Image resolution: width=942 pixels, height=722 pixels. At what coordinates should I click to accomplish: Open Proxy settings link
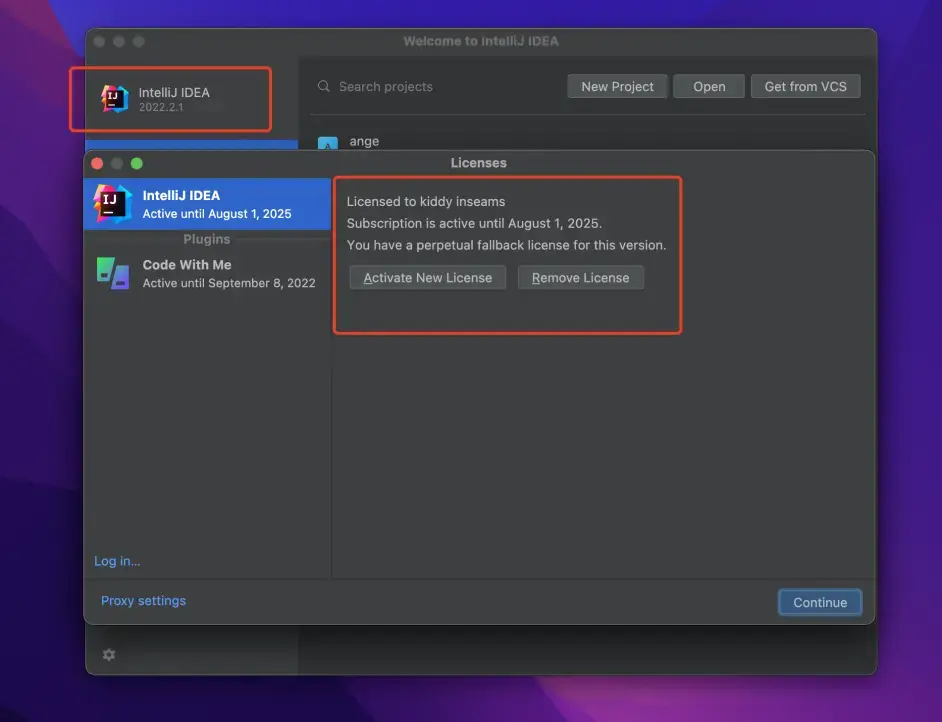click(144, 601)
